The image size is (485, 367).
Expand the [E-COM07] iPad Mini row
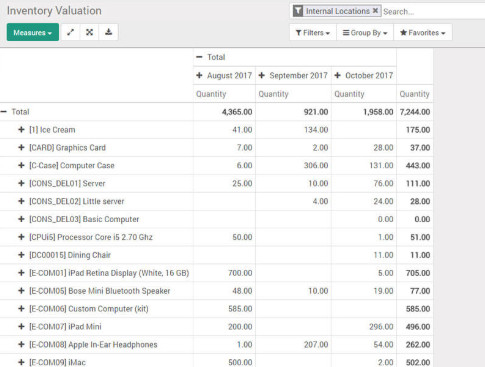tap(21, 327)
